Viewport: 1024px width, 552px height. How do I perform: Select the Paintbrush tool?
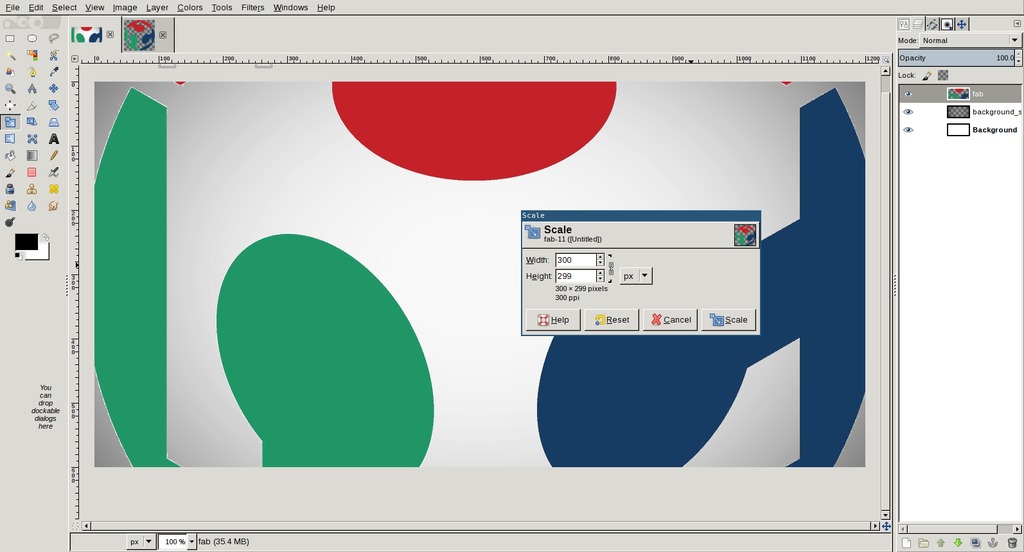coord(10,172)
